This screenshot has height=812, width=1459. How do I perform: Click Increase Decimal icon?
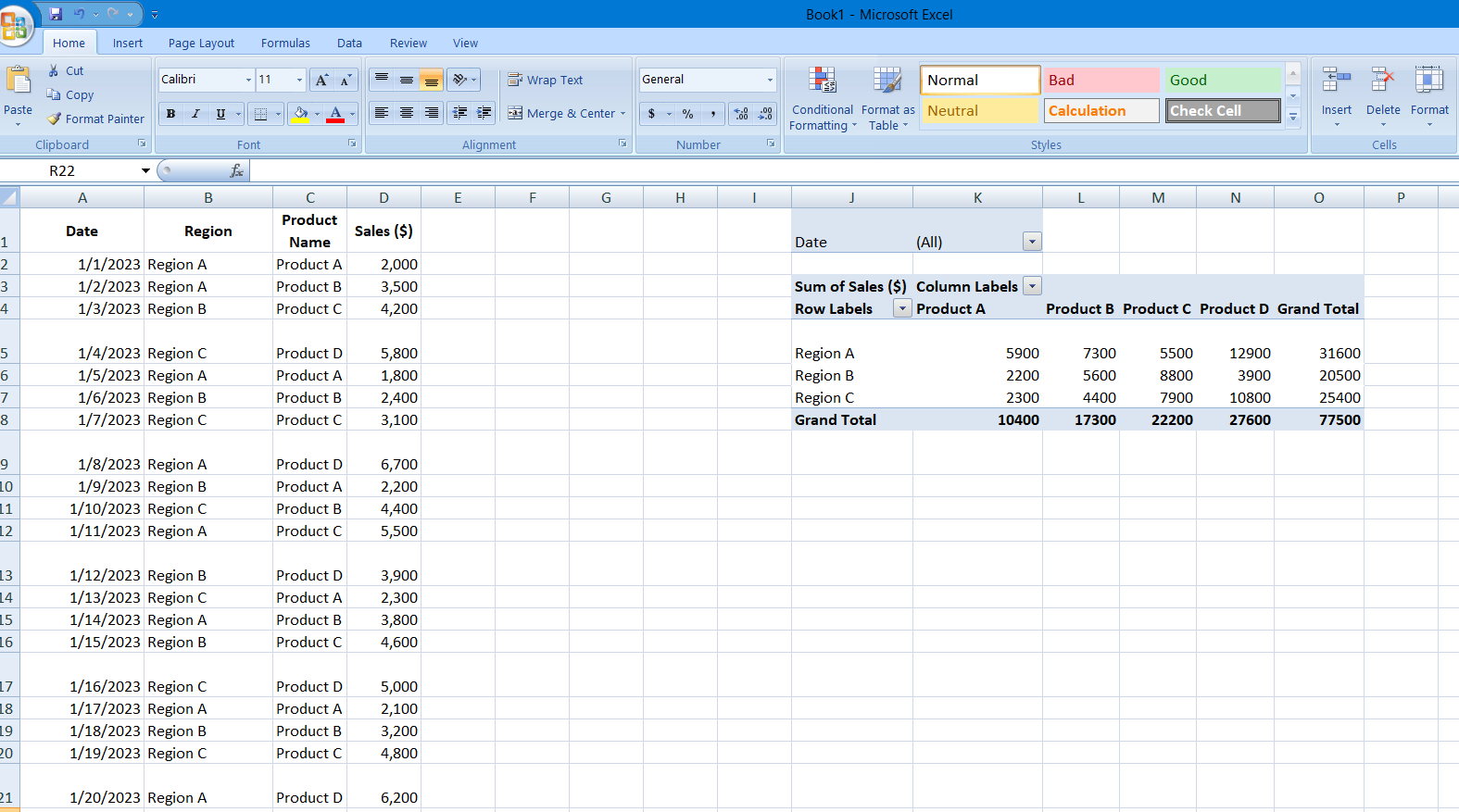[741, 113]
